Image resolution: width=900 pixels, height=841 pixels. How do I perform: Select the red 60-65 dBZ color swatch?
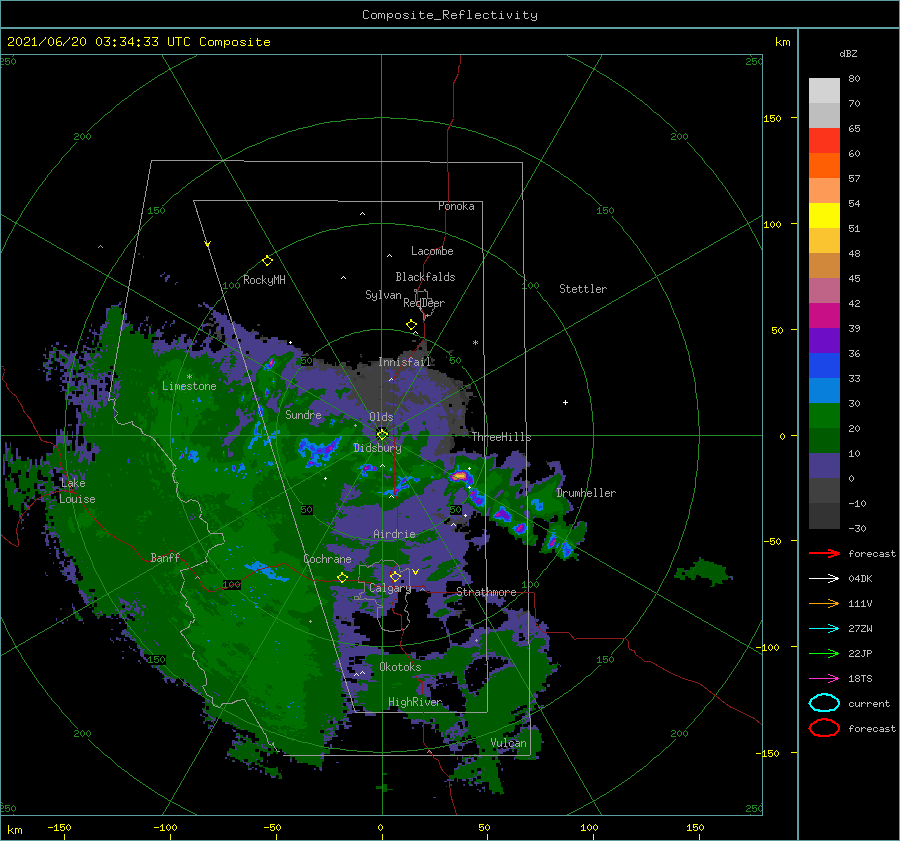coord(824,141)
